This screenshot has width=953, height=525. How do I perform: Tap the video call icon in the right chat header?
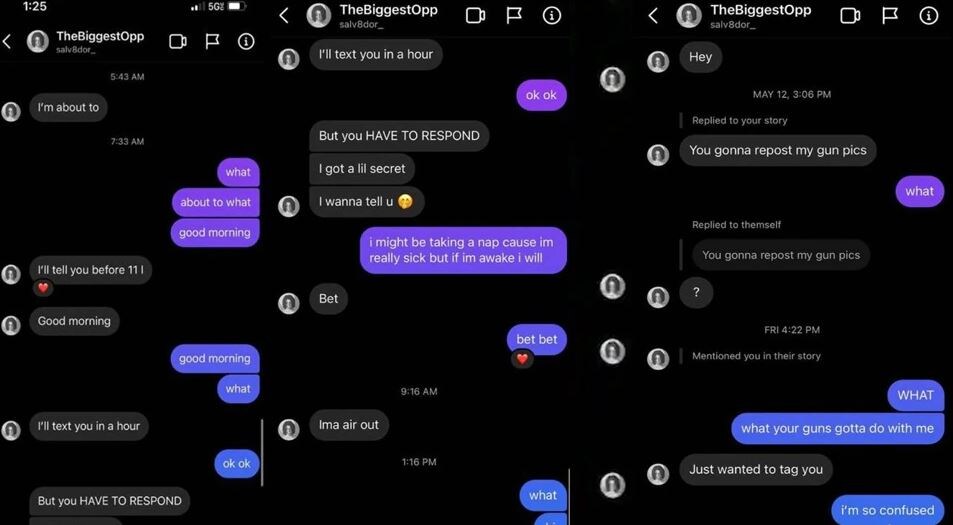pyautogui.click(x=850, y=16)
